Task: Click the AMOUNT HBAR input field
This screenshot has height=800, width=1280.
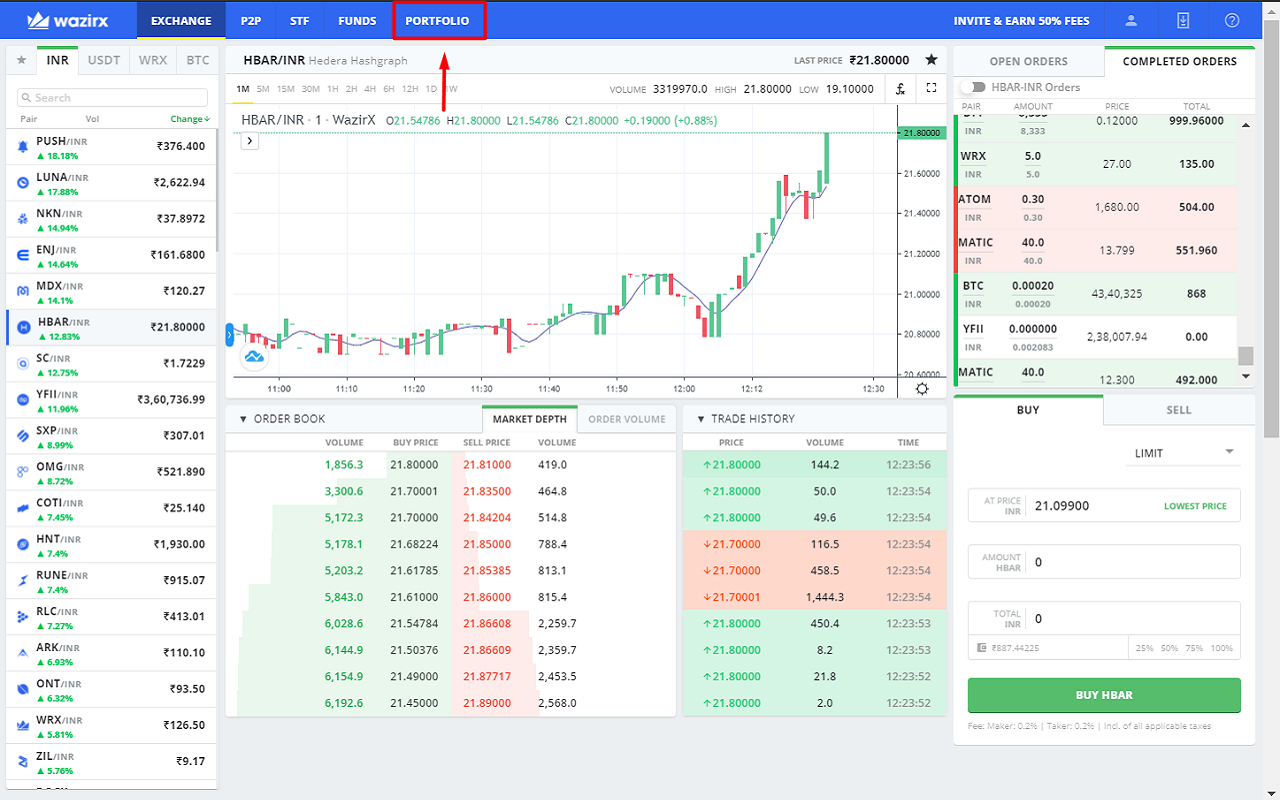Action: pyautogui.click(x=1104, y=562)
